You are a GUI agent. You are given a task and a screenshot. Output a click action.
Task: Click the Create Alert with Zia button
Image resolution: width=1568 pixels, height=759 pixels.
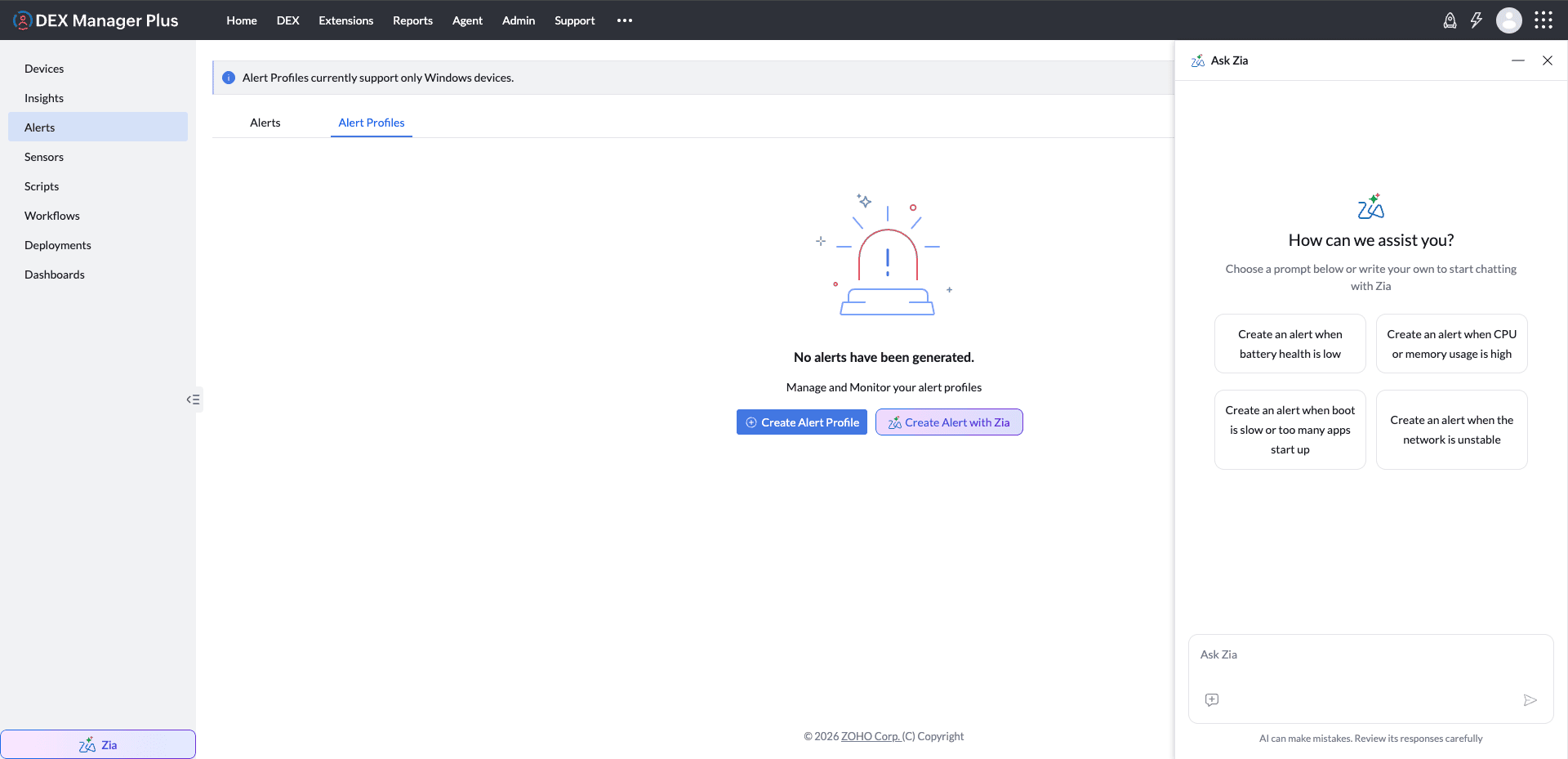pos(949,422)
